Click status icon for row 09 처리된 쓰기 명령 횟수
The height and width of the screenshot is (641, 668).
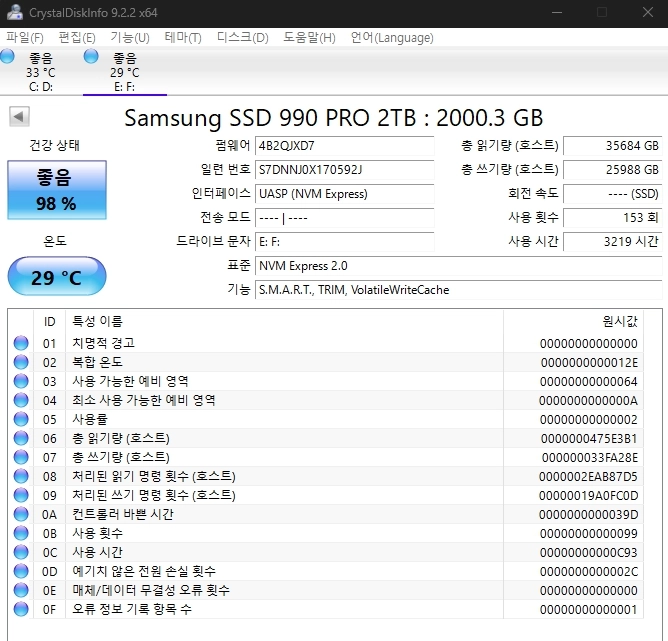tap(21, 495)
